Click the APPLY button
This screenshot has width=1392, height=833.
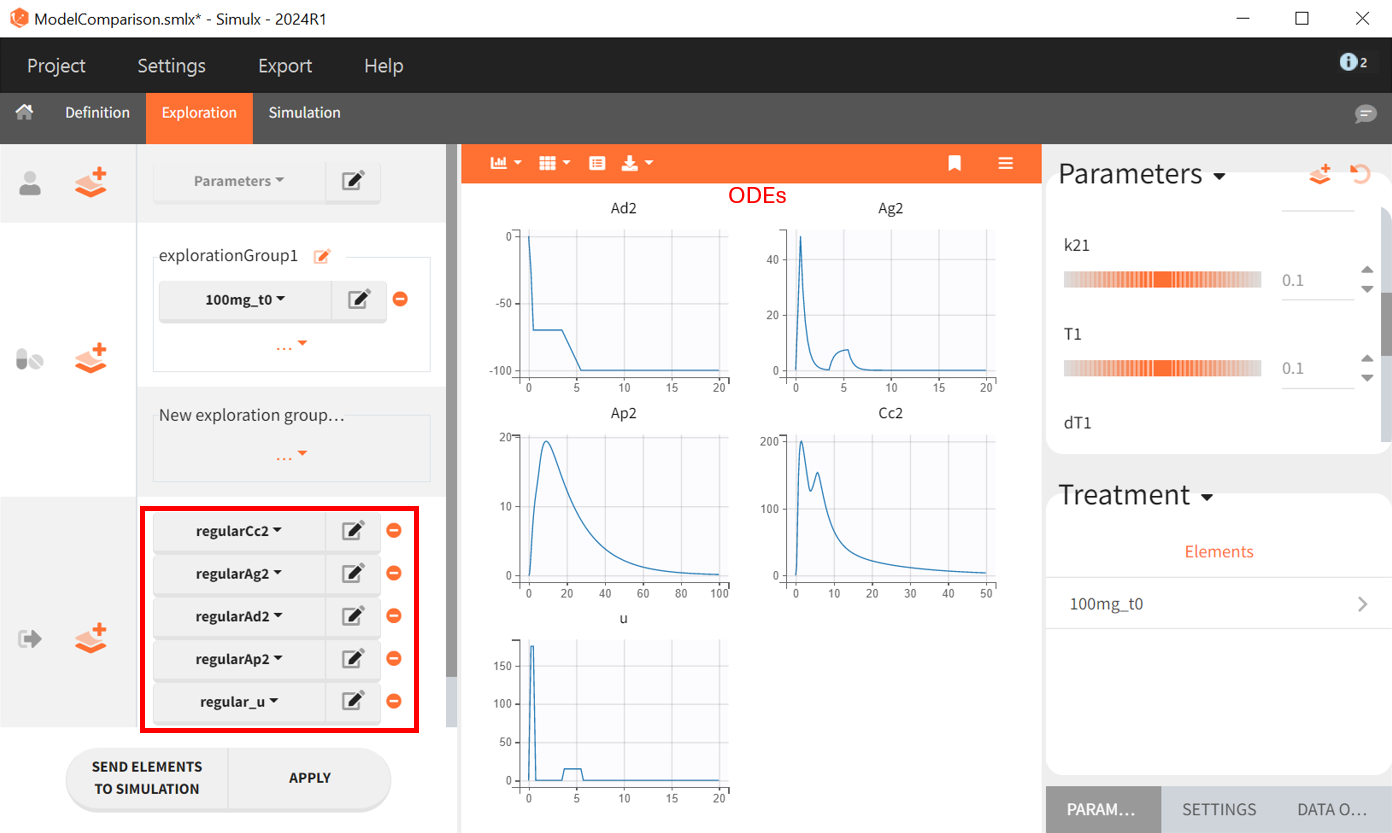(x=309, y=778)
